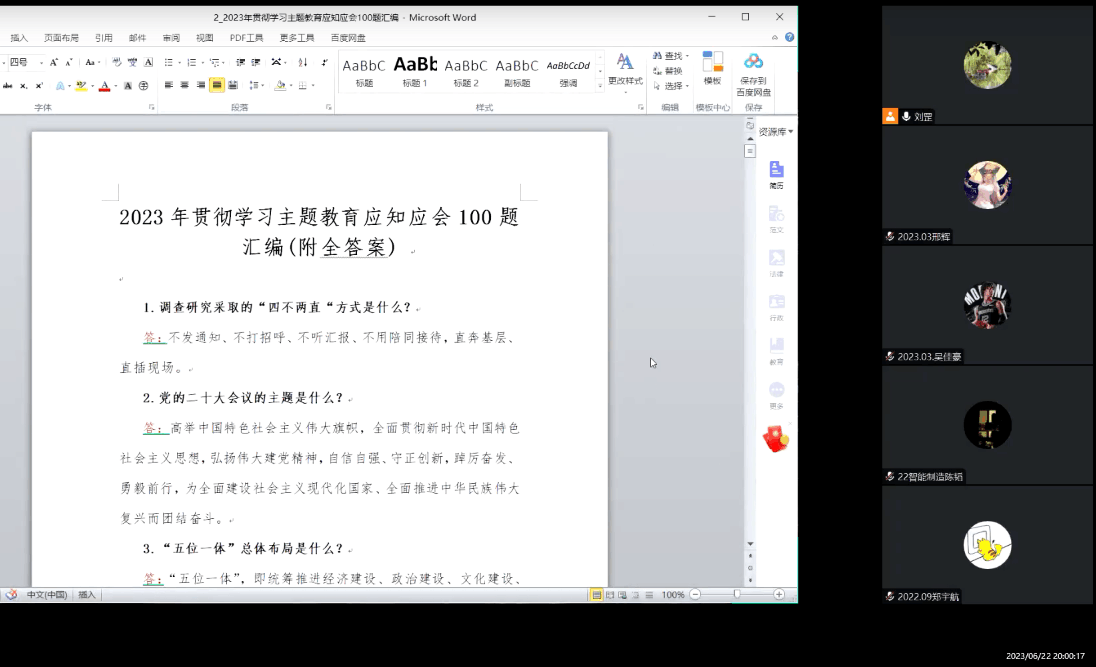Expand the 资源库 dropdown
This screenshot has height=667, width=1096.
tap(776, 131)
